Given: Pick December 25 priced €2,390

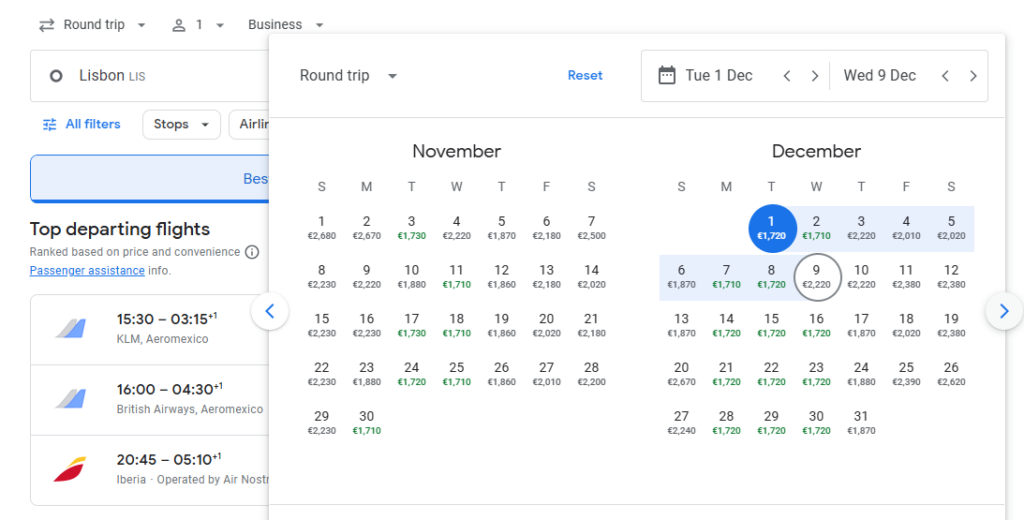Looking at the screenshot, I should (x=906, y=374).
